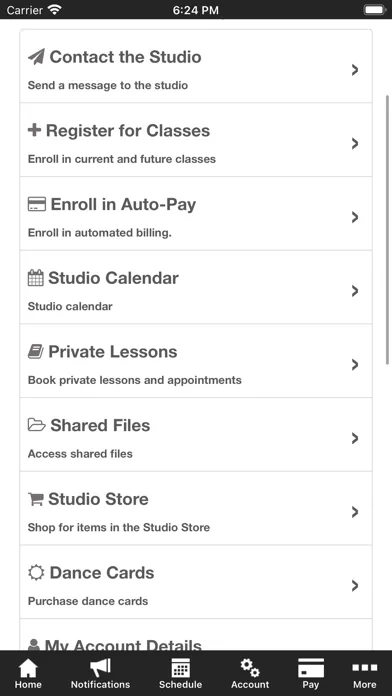Viewport: 392px width, 696px height.
Task: Go to the Home tab
Action: [x=28, y=674]
